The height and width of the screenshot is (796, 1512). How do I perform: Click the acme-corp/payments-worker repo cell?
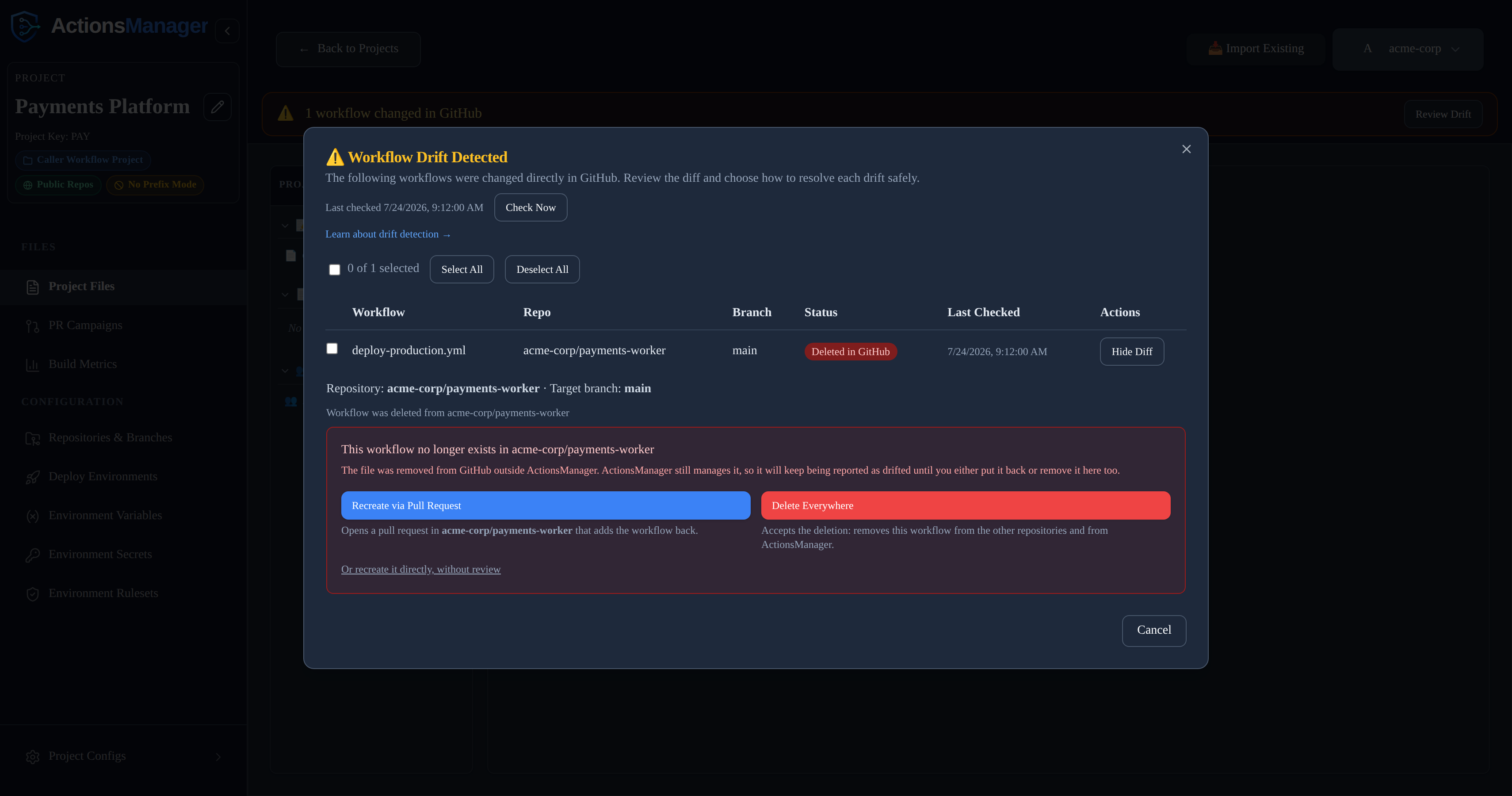pyautogui.click(x=594, y=350)
